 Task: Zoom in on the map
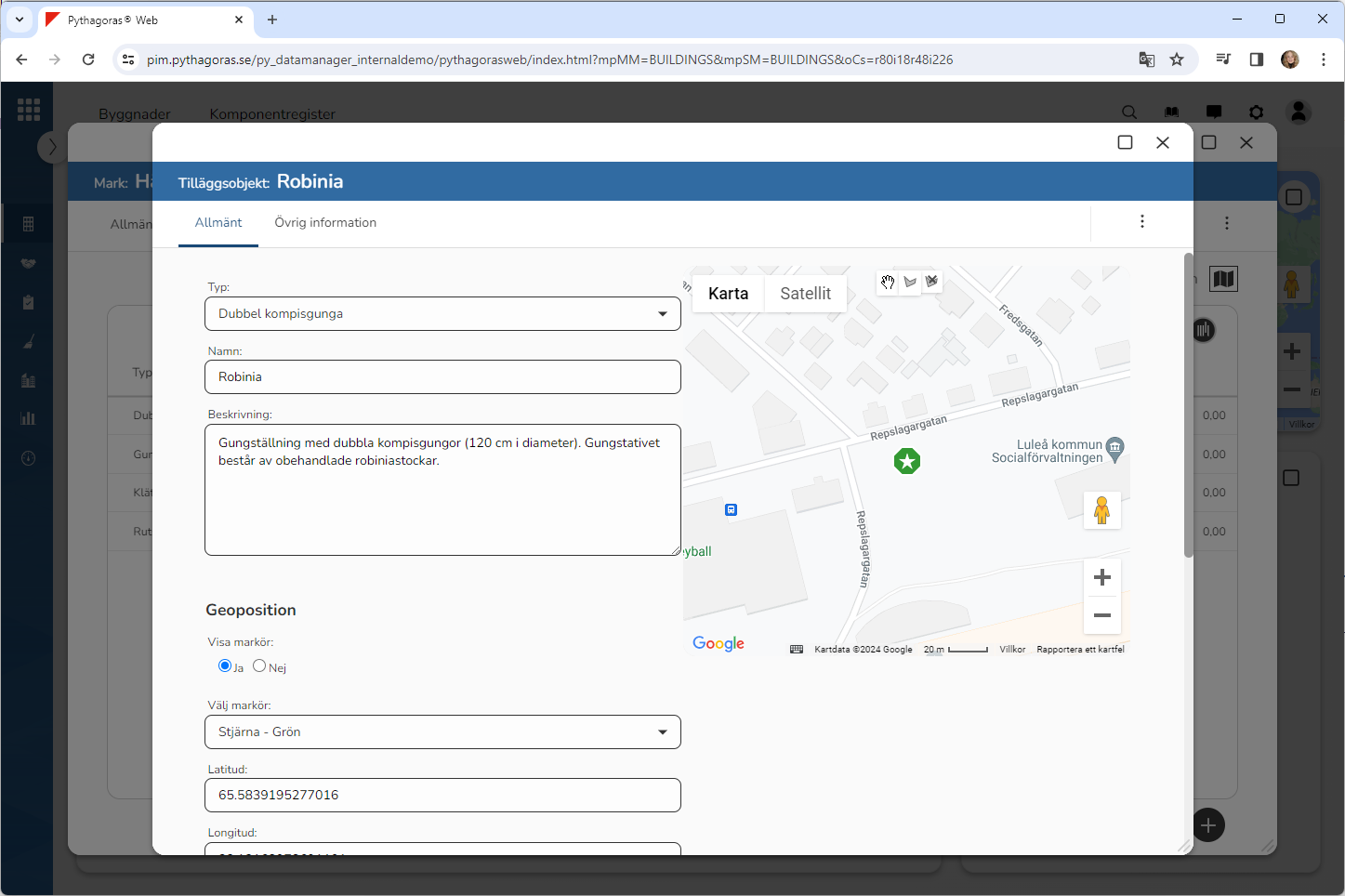point(1102,577)
